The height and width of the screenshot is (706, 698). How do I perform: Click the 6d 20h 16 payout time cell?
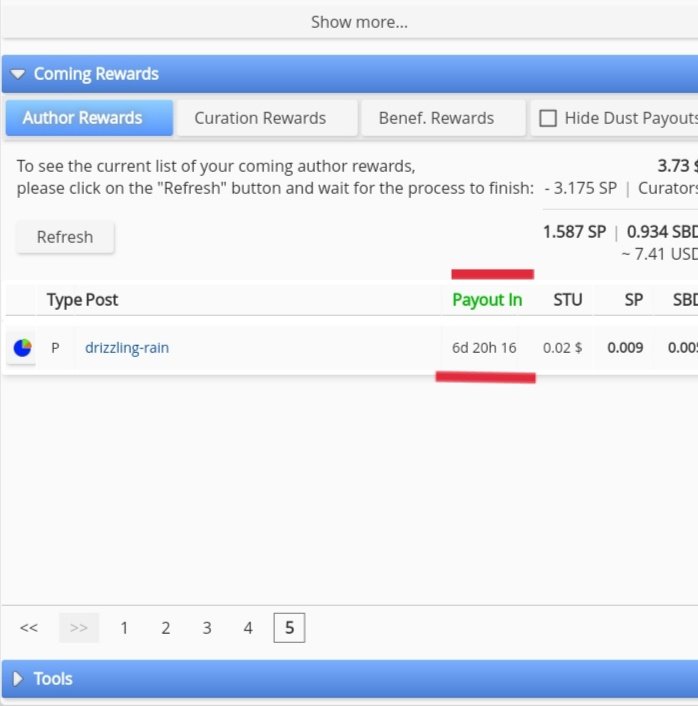tap(484, 348)
